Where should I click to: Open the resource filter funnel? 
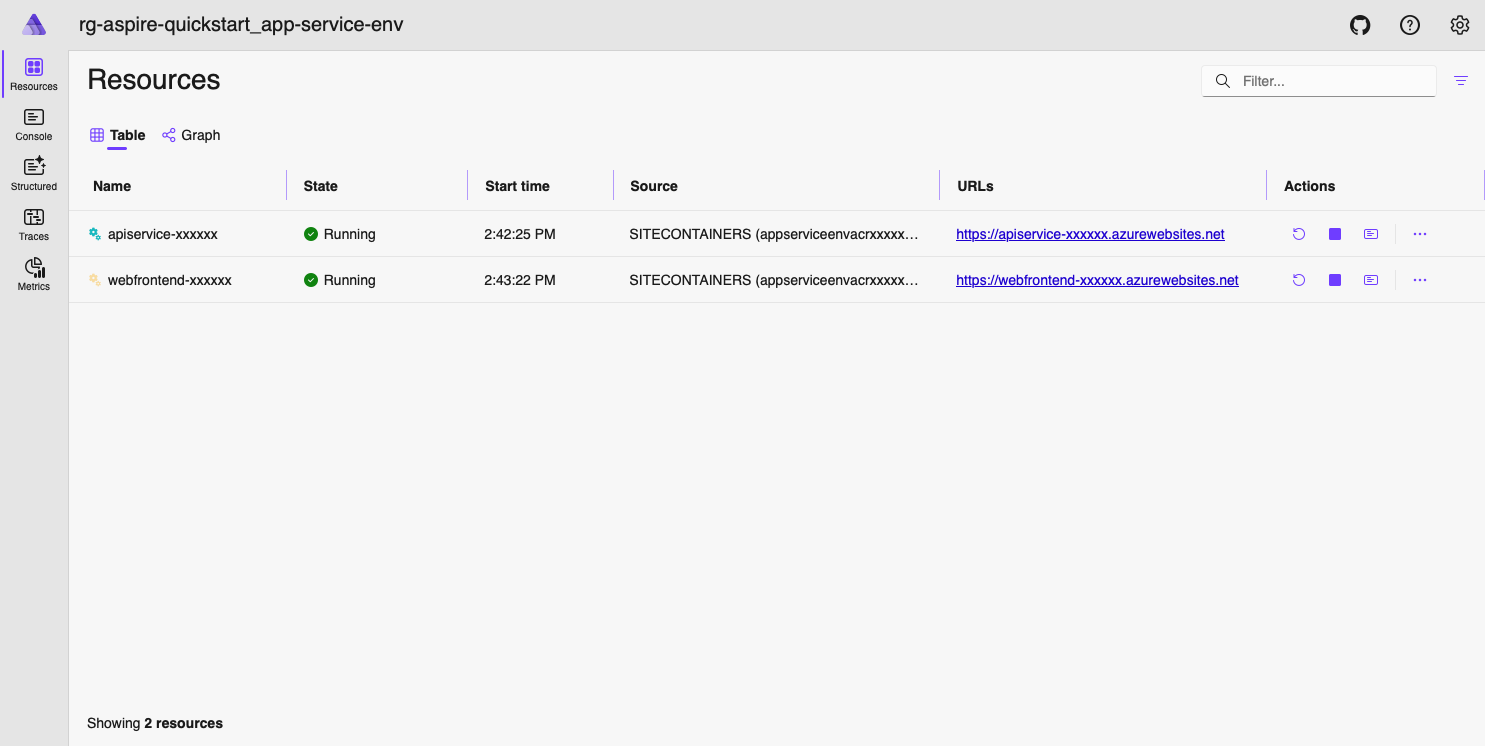[1461, 80]
